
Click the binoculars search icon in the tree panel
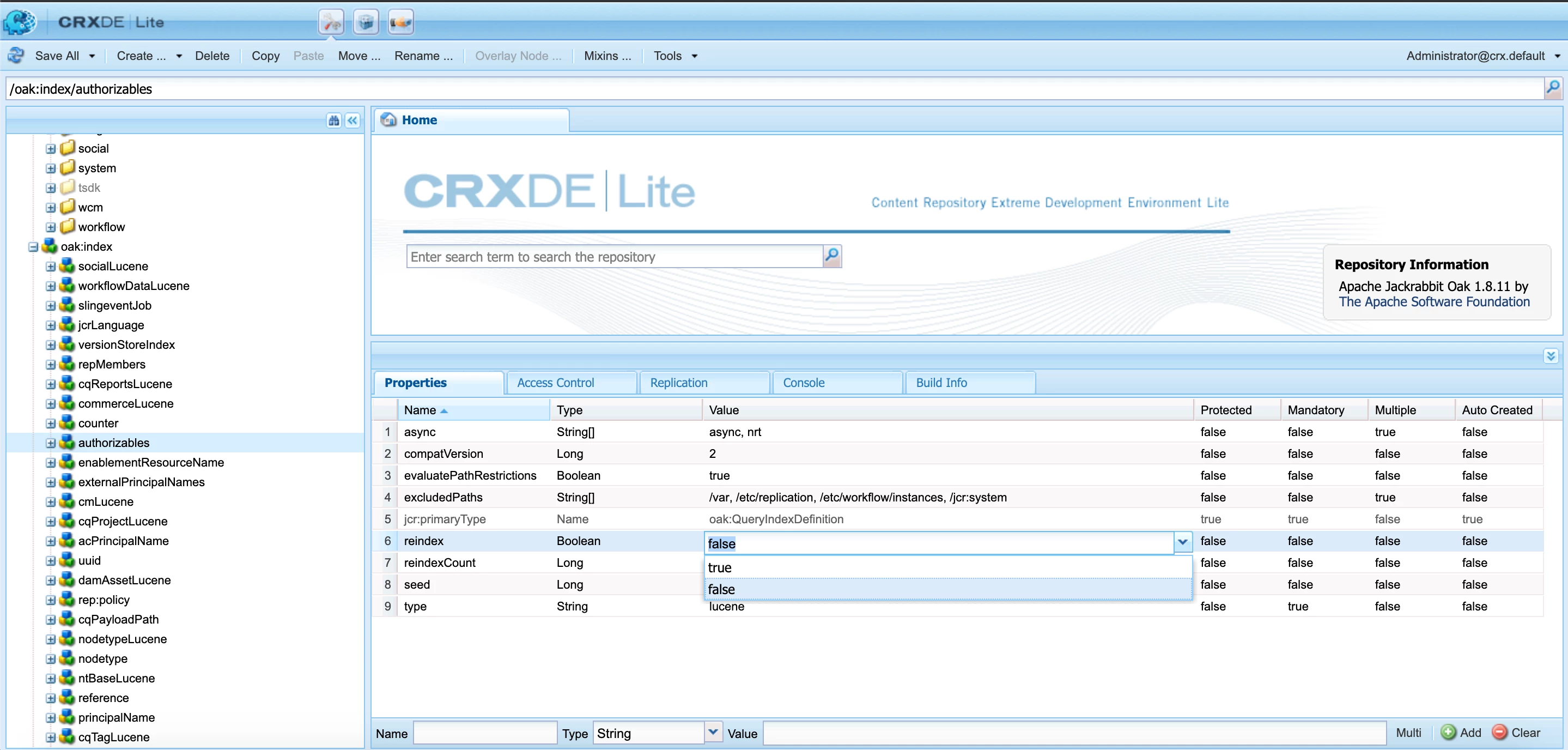333,120
